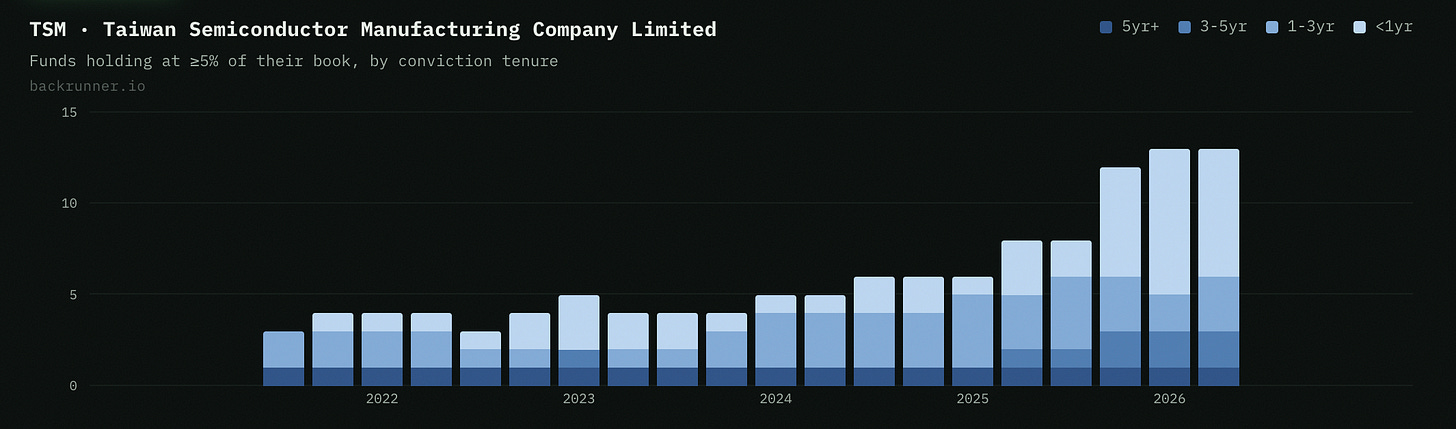Click the 0 y-axis label

pos(73,385)
